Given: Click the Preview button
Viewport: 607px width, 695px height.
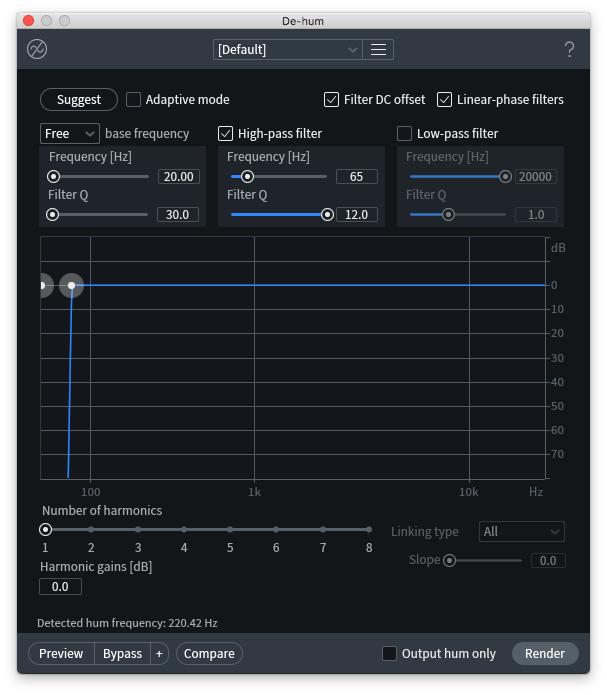Looking at the screenshot, I should tap(61, 654).
